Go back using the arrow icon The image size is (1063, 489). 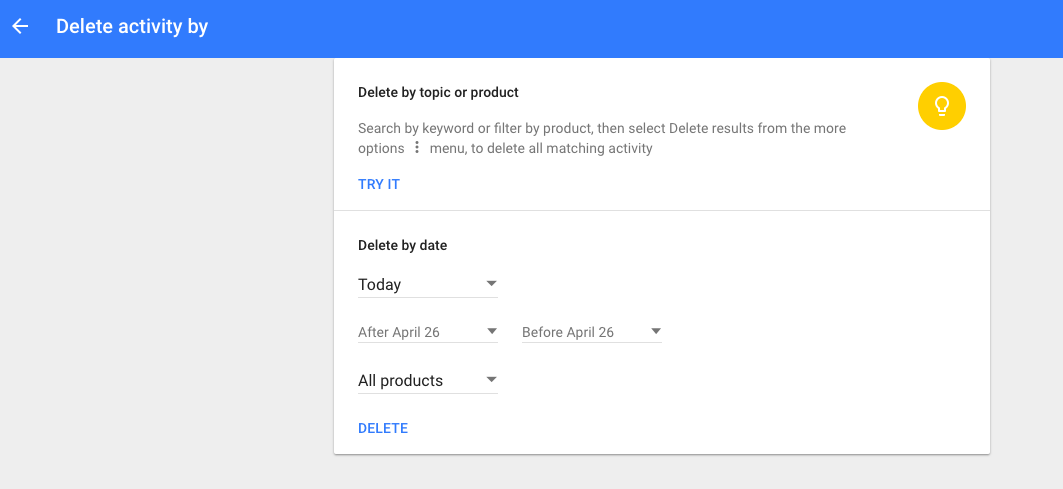[x=20, y=26]
